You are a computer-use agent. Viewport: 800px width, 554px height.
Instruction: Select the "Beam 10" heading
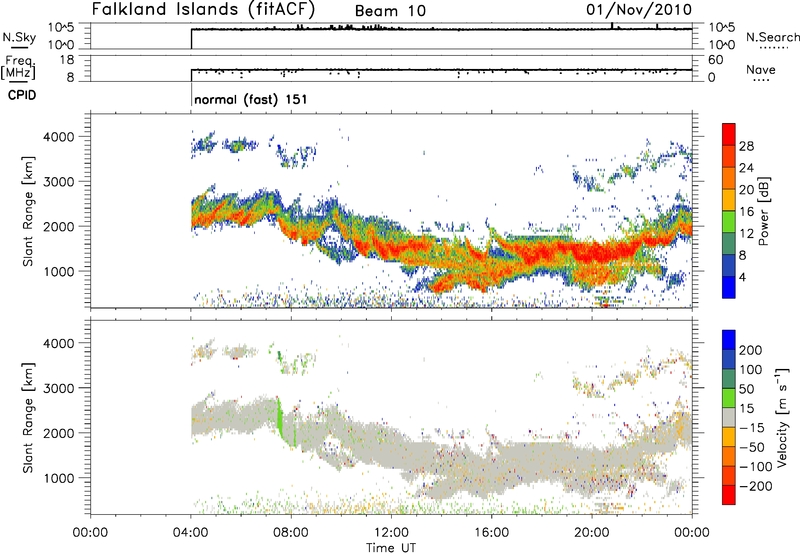[390, 11]
